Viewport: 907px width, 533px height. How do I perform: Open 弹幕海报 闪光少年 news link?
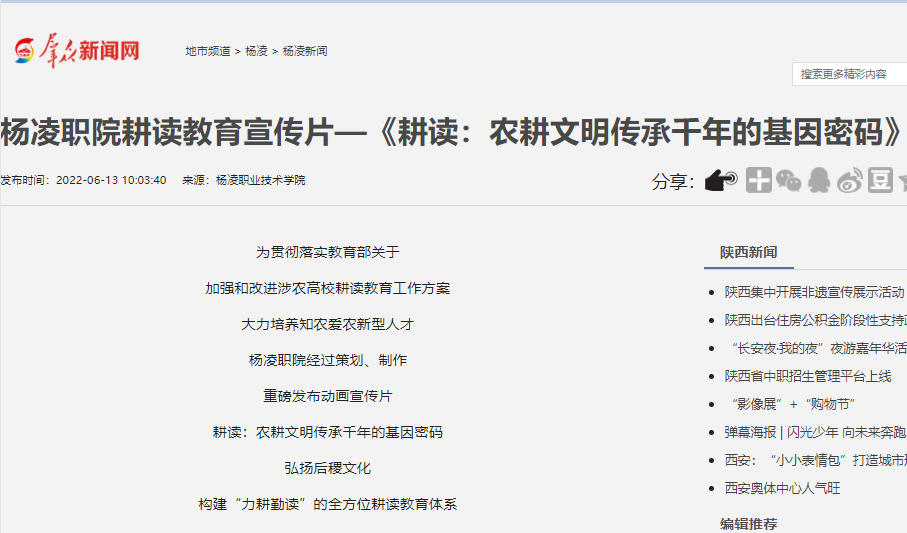(x=815, y=432)
